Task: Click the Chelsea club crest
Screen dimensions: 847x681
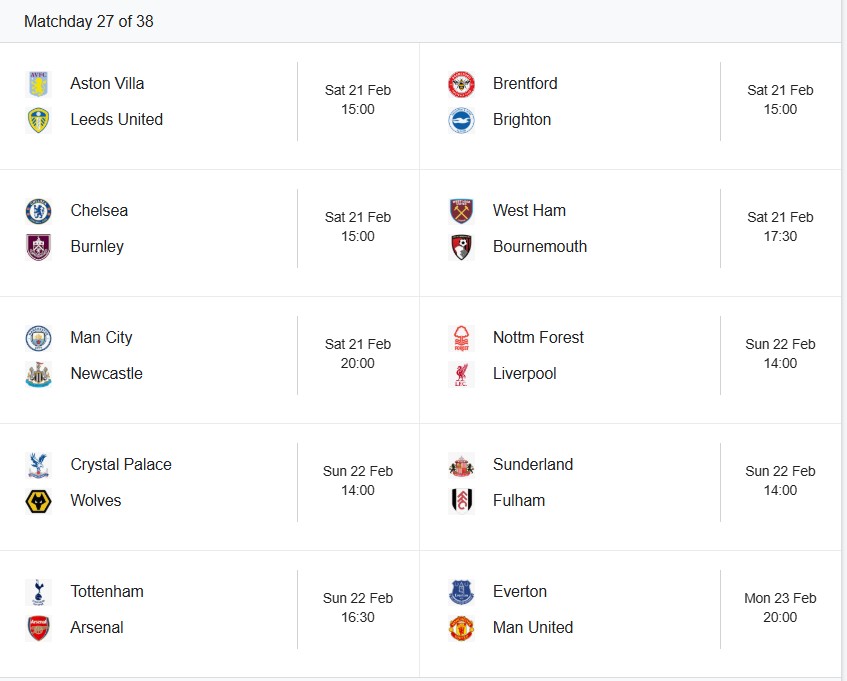Action: coord(38,211)
